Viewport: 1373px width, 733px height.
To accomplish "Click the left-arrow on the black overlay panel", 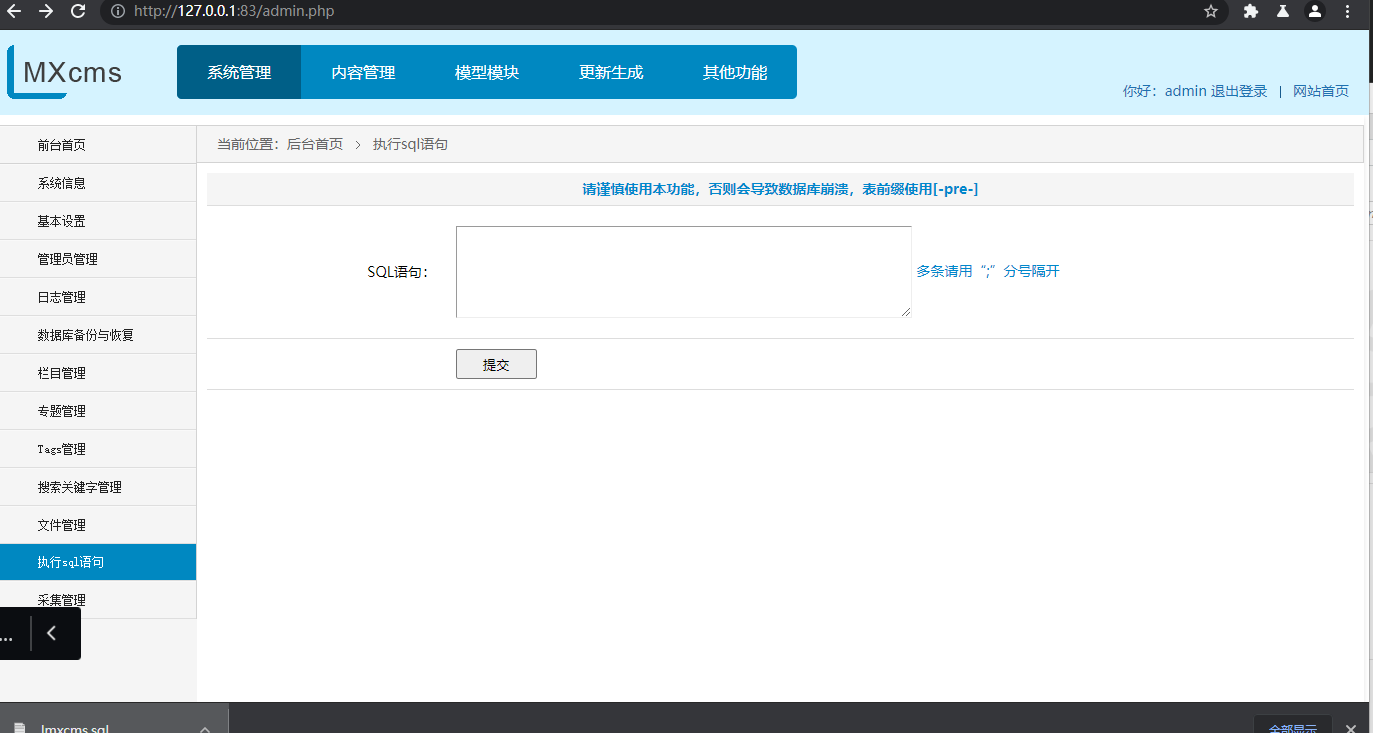I will point(52,633).
